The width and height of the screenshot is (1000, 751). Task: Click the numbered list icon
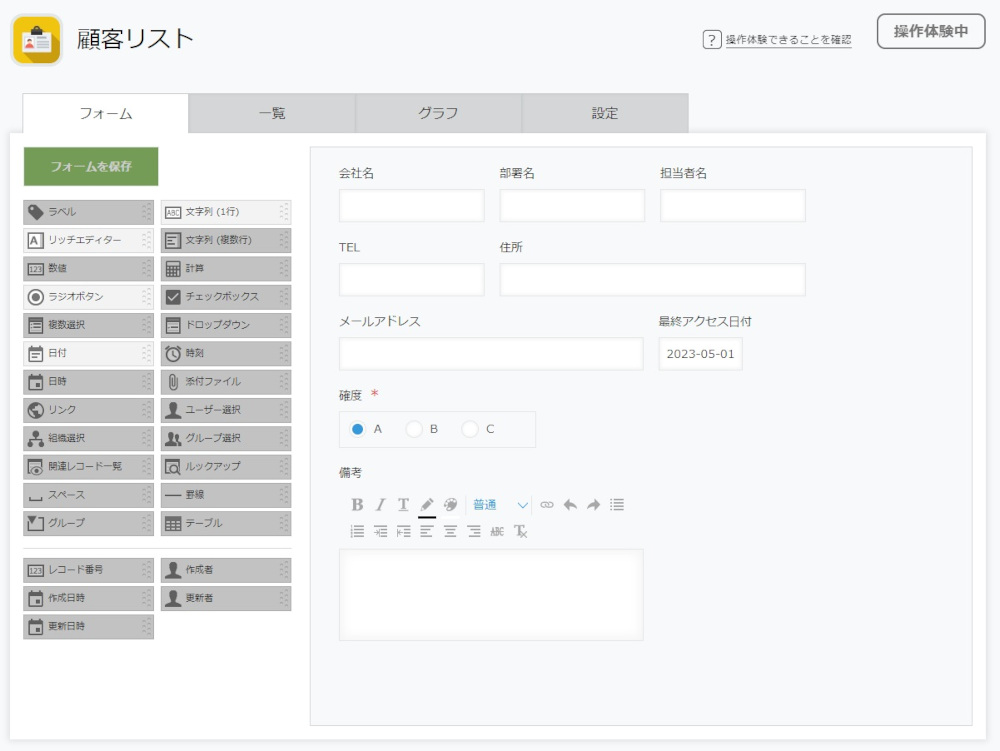pos(357,532)
